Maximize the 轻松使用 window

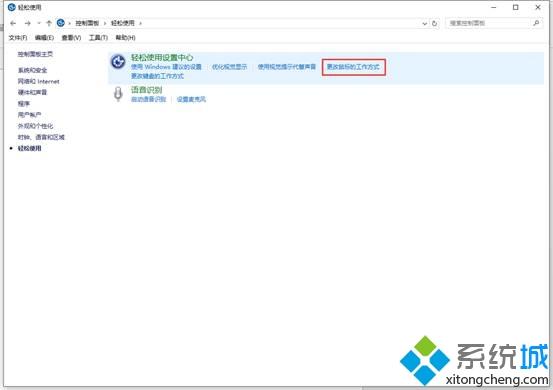coord(516,7)
